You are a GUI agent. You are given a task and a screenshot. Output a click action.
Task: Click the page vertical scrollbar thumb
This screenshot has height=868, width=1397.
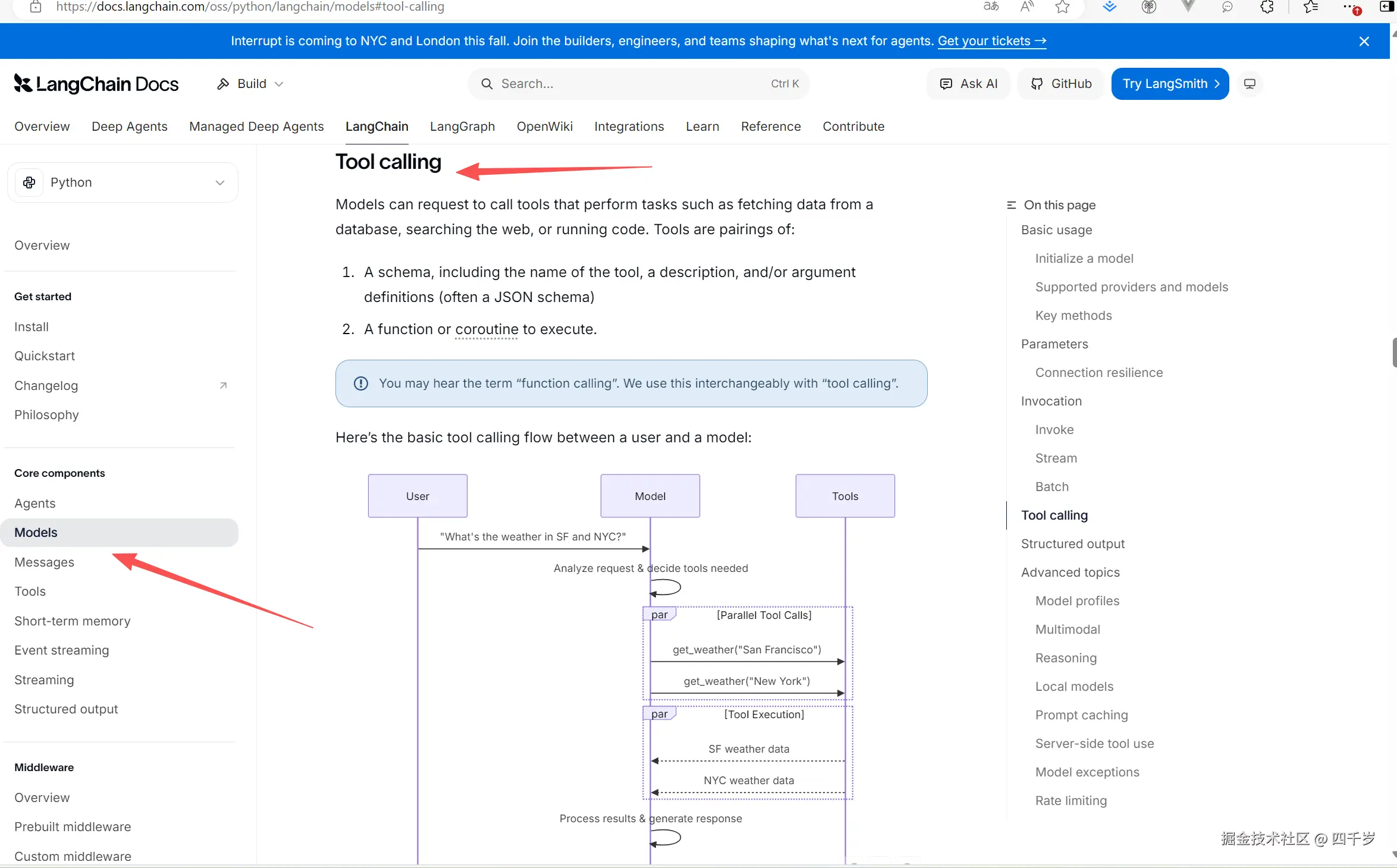pyautogui.click(x=1394, y=353)
